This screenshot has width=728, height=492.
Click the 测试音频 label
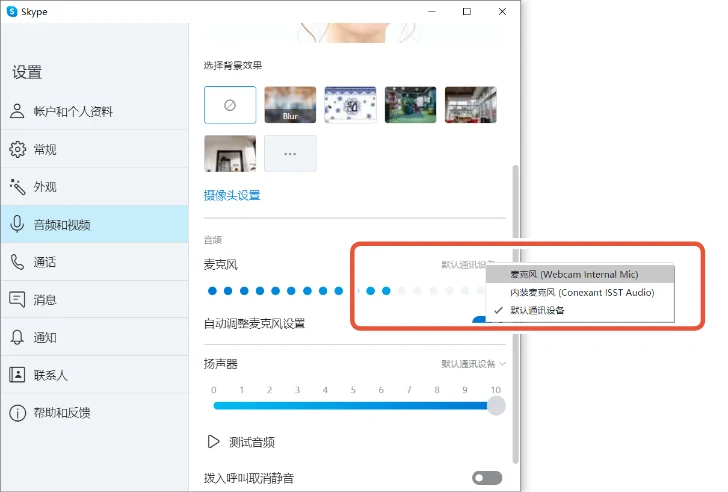(x=252, y=442)
